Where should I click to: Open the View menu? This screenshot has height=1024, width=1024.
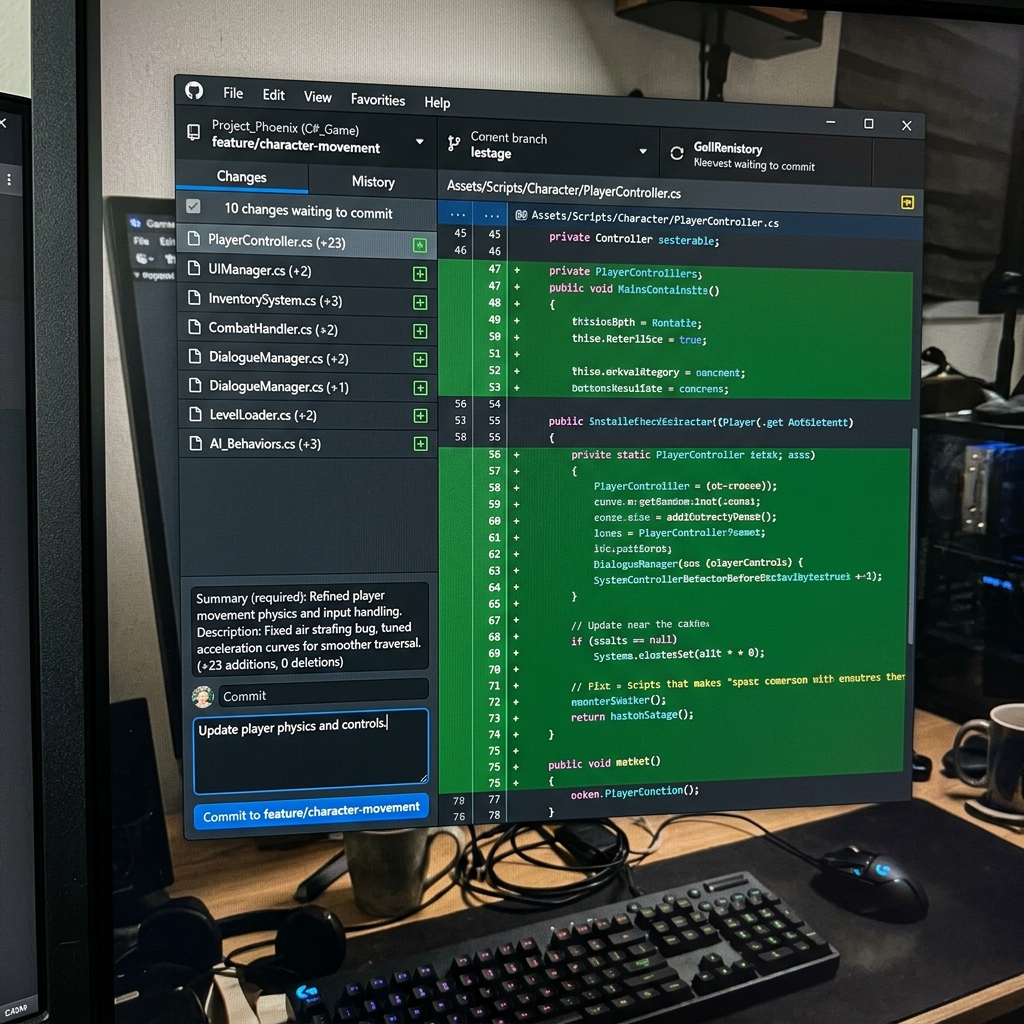point(317,97)
